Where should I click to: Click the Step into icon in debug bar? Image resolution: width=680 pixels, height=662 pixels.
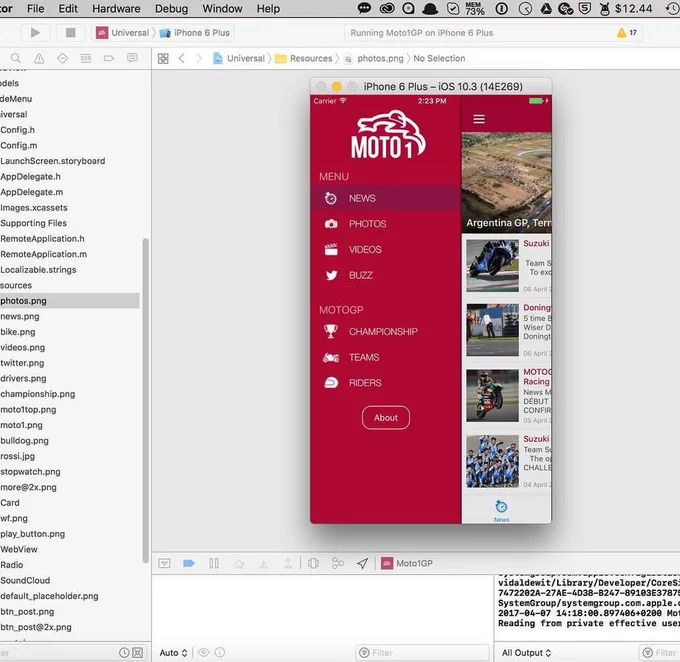(263, 563)
